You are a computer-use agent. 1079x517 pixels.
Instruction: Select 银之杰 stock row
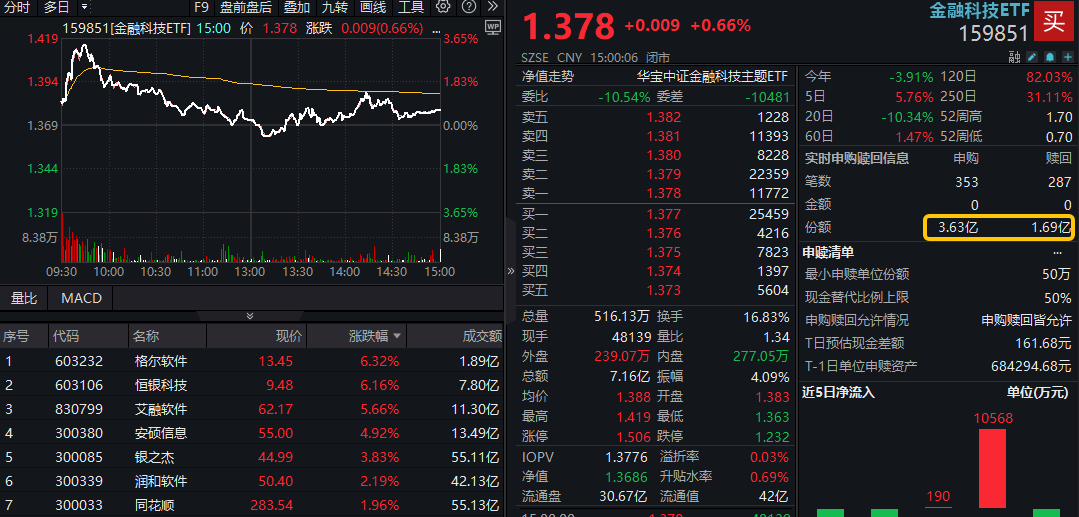click(x=251, y=457)
